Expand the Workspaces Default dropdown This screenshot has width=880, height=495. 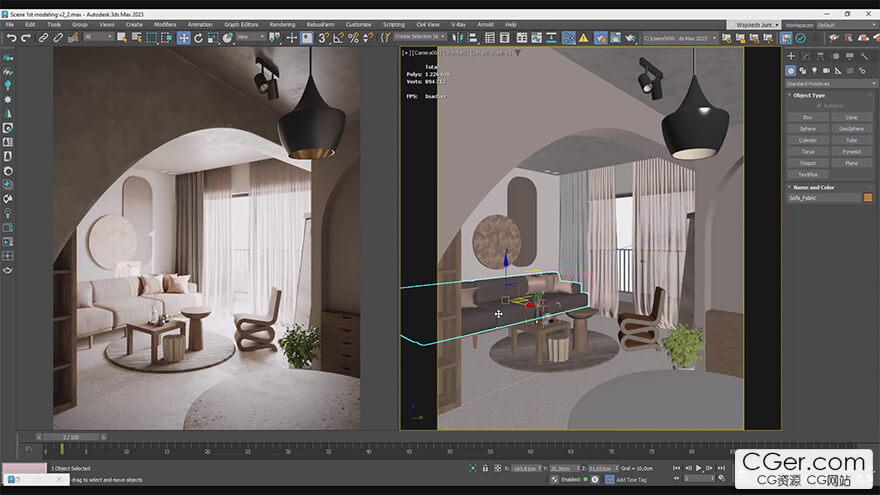(x=840, y=24)
